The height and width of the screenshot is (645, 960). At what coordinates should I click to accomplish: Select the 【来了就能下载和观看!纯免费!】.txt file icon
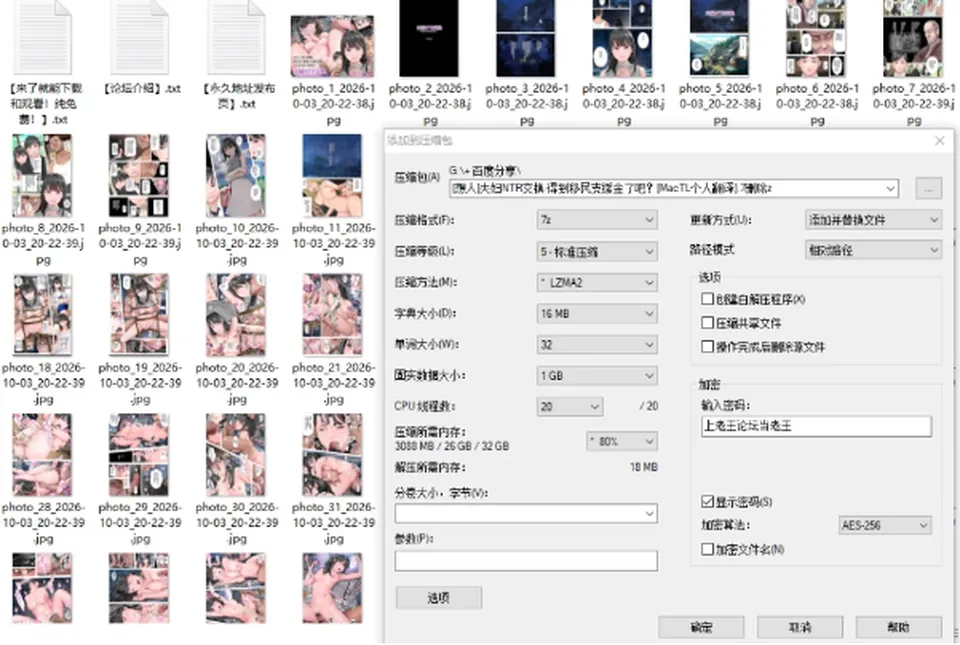tap(43, 37)
